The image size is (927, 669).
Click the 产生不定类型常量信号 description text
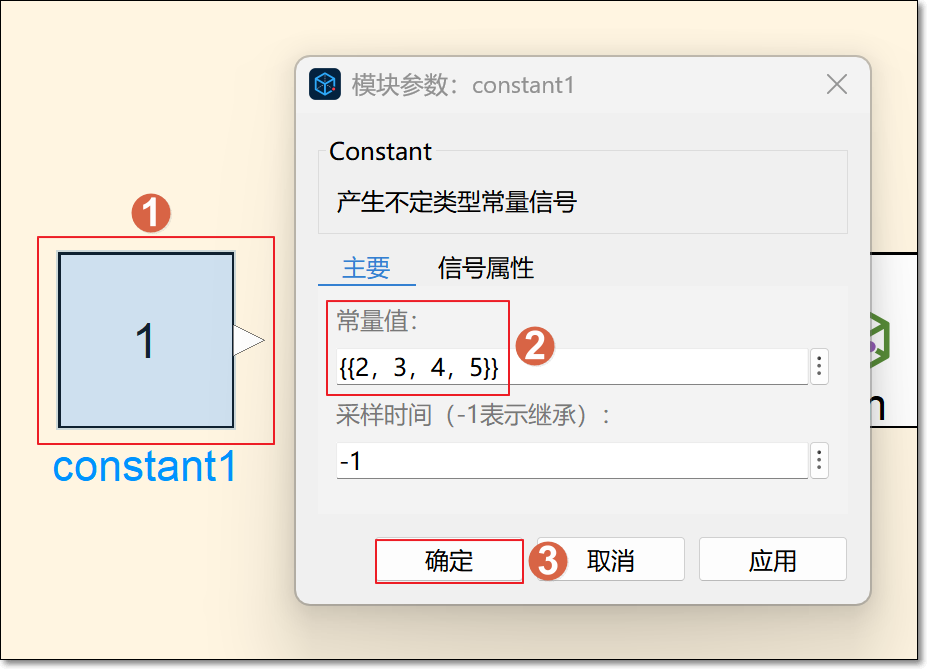pos(457,203)
